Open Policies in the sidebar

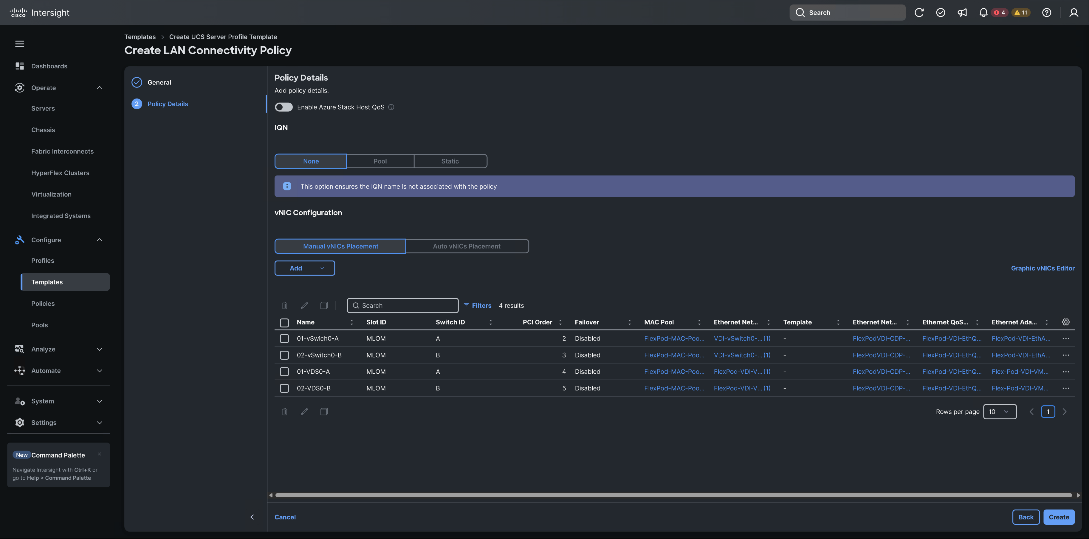coord(43,304)
